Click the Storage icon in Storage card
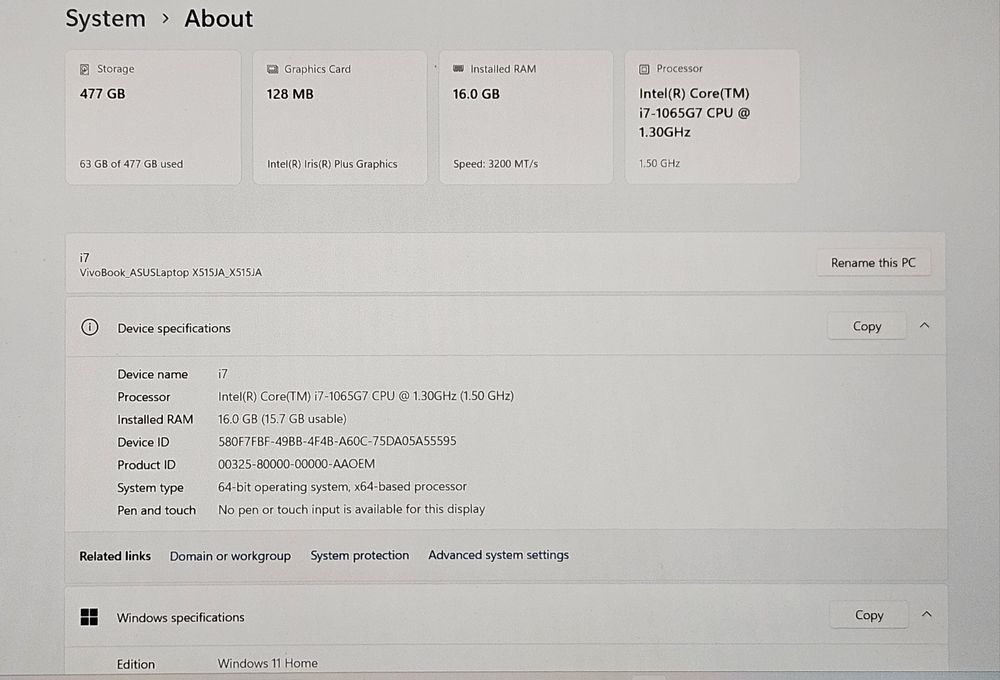The height and width of the screenshot is (680, 1000). pos(84,69)
